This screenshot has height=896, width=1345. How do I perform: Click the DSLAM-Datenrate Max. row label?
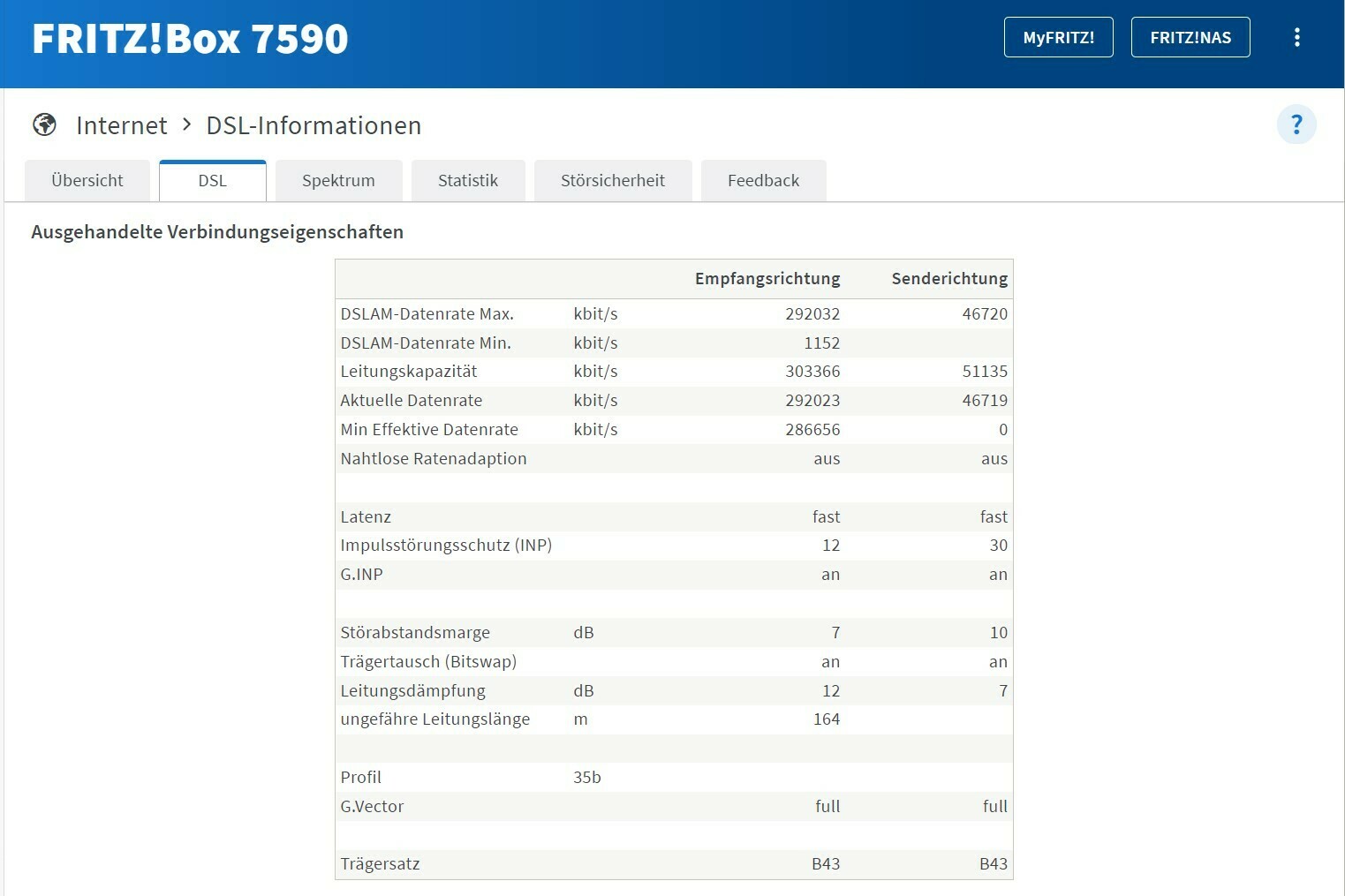[427, 314]
